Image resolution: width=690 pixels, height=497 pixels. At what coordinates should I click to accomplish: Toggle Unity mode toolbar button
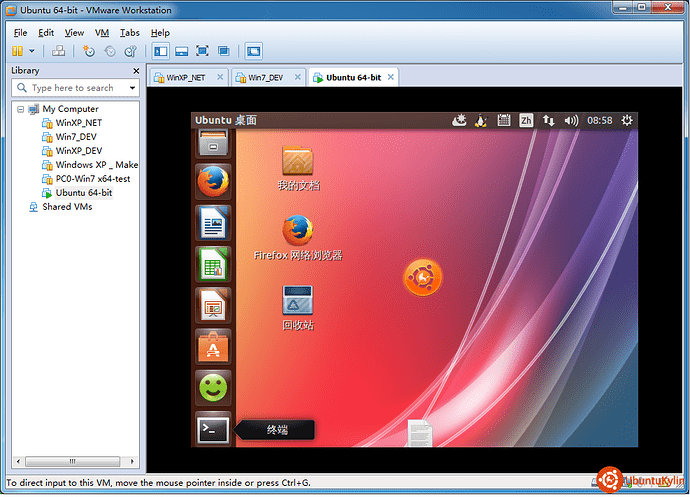[x=224, y=50]
